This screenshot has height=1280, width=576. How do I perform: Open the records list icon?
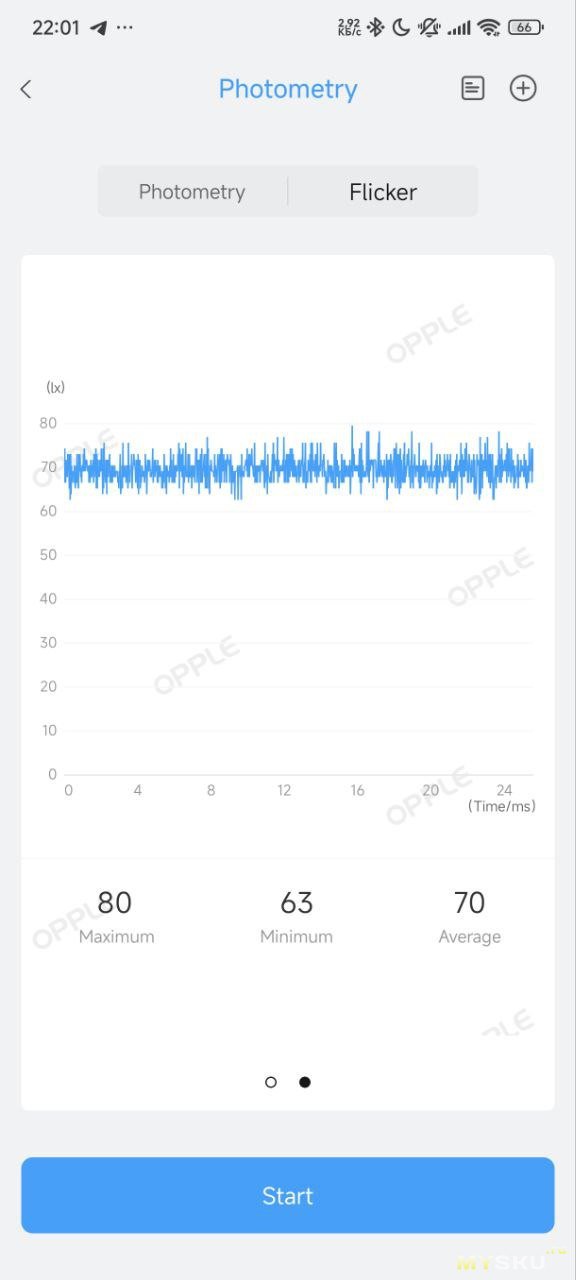[472, 88]
